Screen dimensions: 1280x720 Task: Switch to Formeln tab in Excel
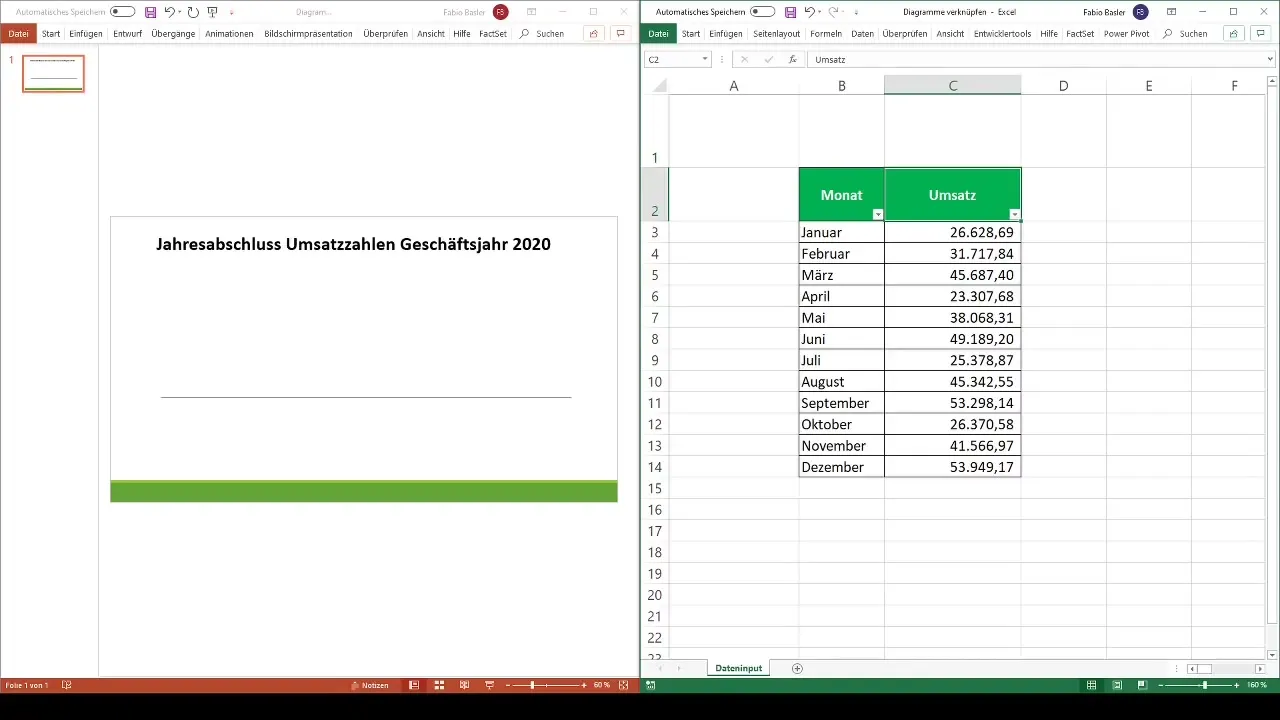[x=826, y=33]
